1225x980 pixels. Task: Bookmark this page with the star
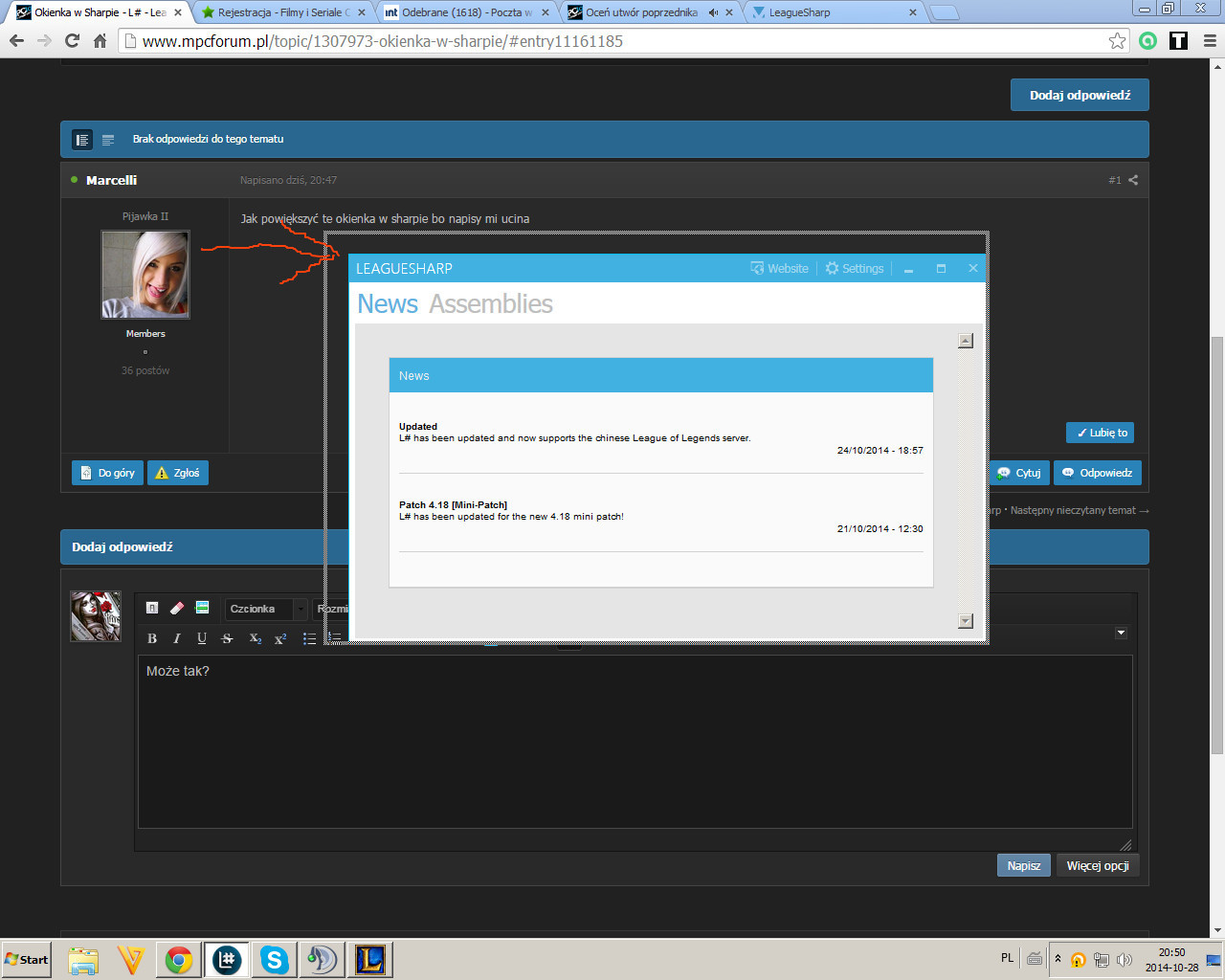click(1117, 40)
